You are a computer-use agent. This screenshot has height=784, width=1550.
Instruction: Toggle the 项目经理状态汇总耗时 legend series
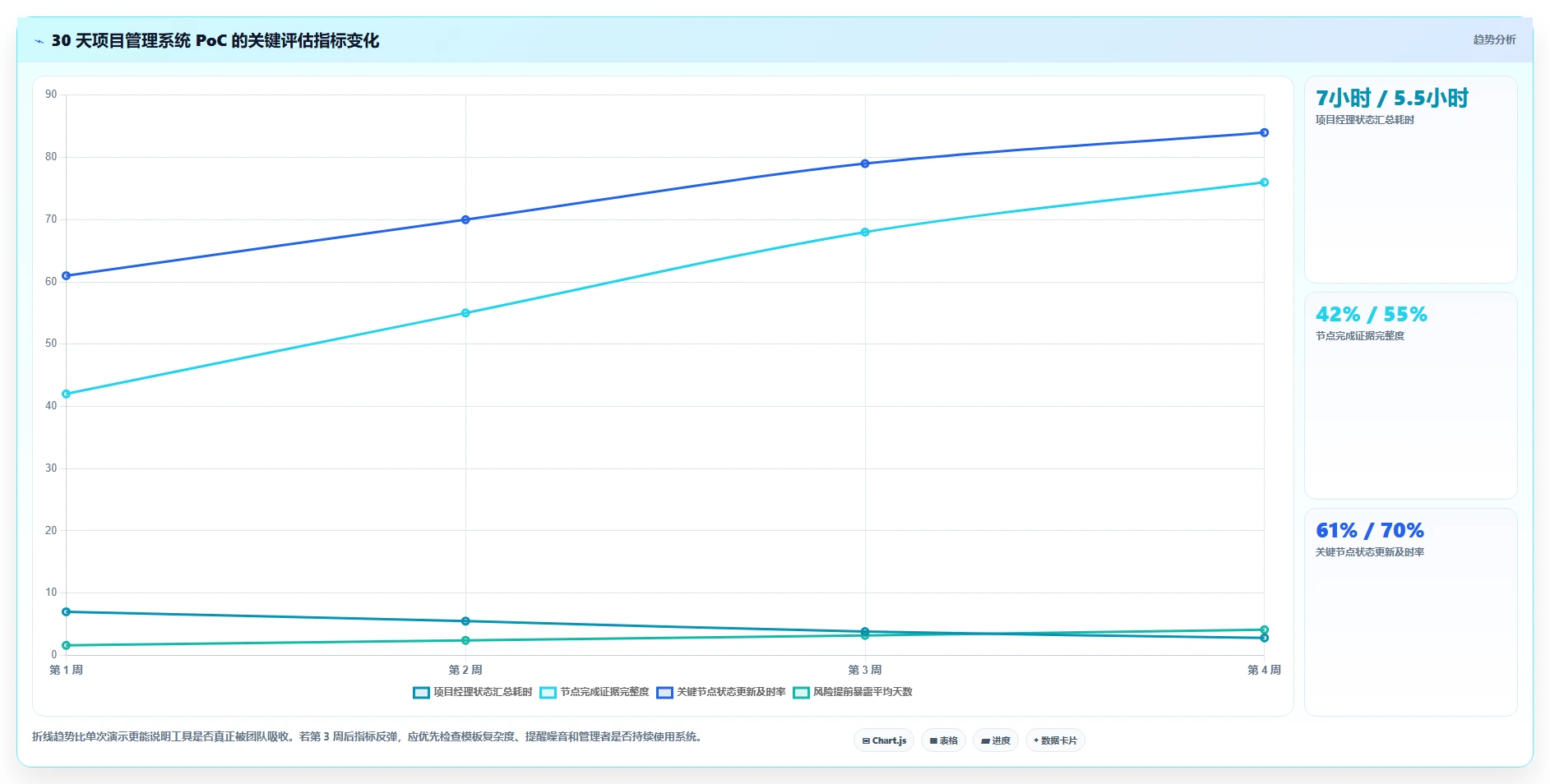tap(472, 692)
